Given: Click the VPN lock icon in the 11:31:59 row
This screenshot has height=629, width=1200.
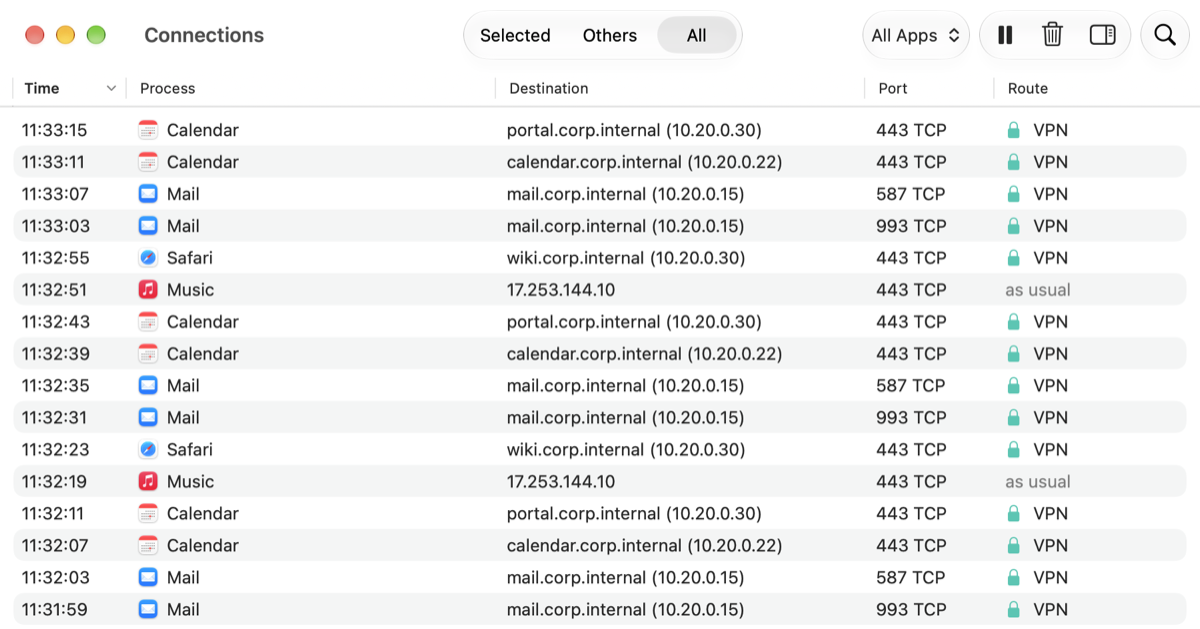Looking at the screenshot, I should [1013, 610].
